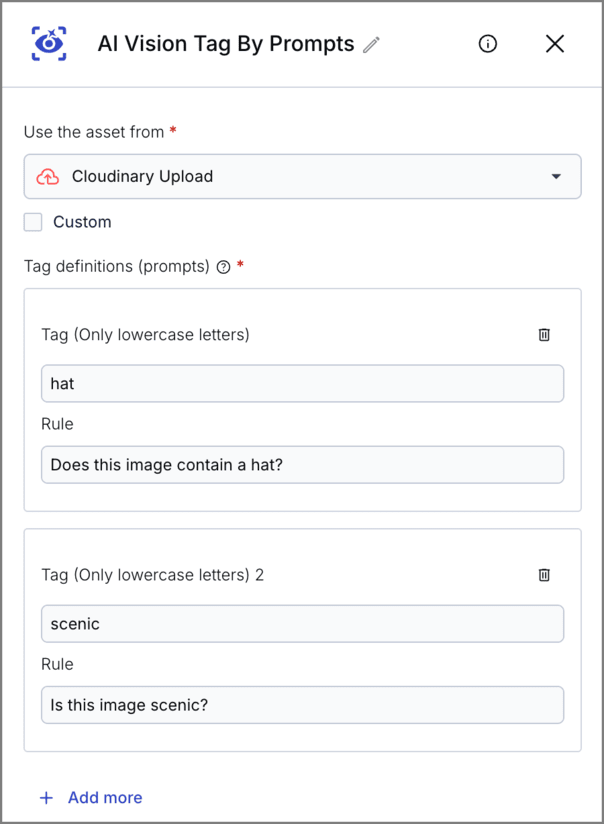
Task: Delete the first tag definition (hat)
Action: tap(544, 335)
